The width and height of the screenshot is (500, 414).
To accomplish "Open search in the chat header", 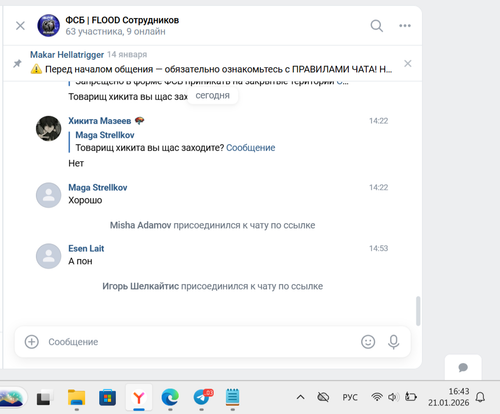I will [377, 26].
